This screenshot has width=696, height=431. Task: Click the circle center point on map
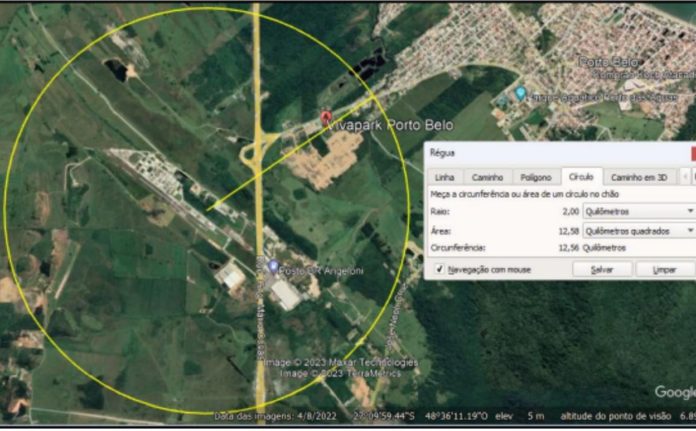209,208
